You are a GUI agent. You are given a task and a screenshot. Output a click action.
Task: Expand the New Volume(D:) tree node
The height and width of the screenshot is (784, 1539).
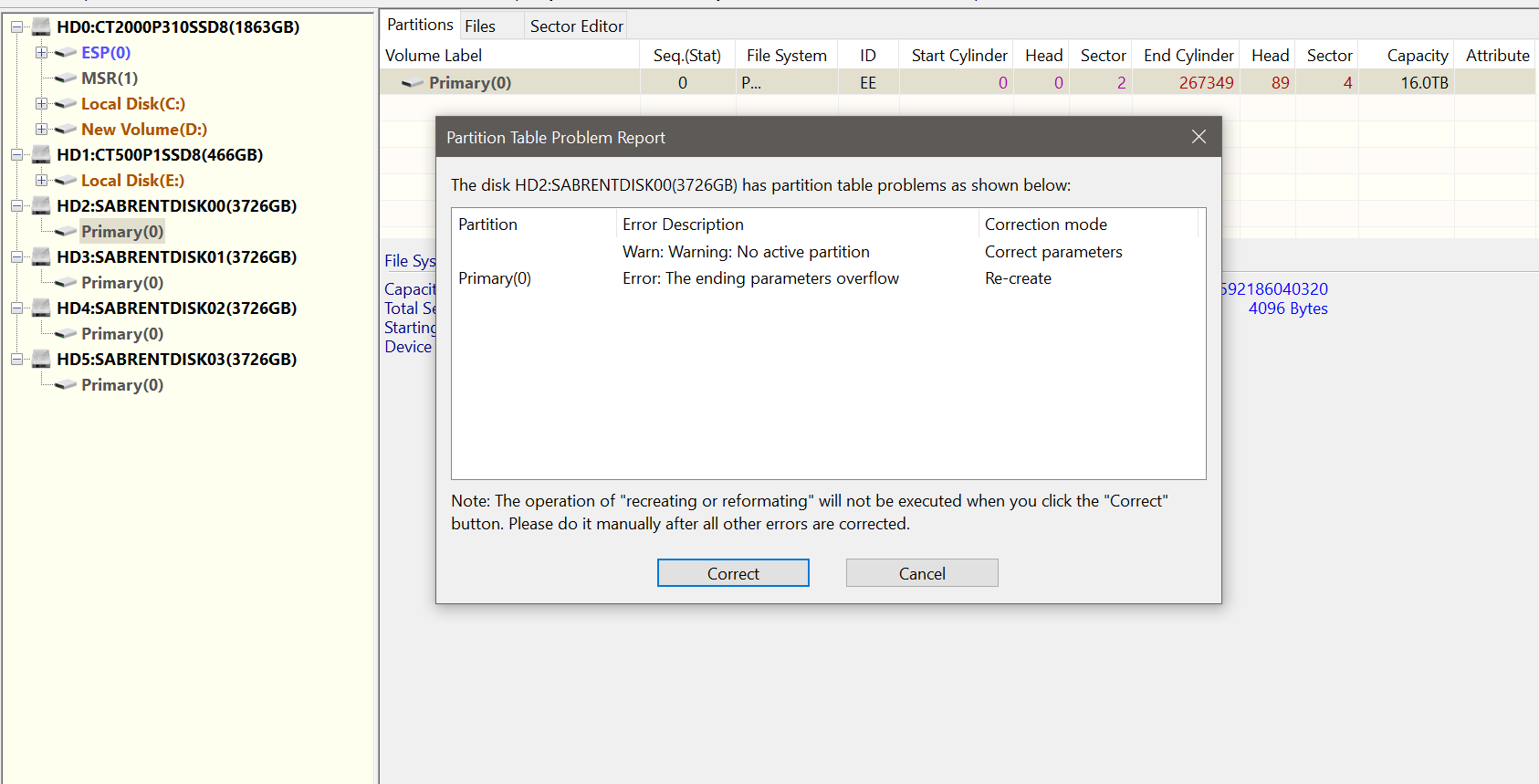41,130
